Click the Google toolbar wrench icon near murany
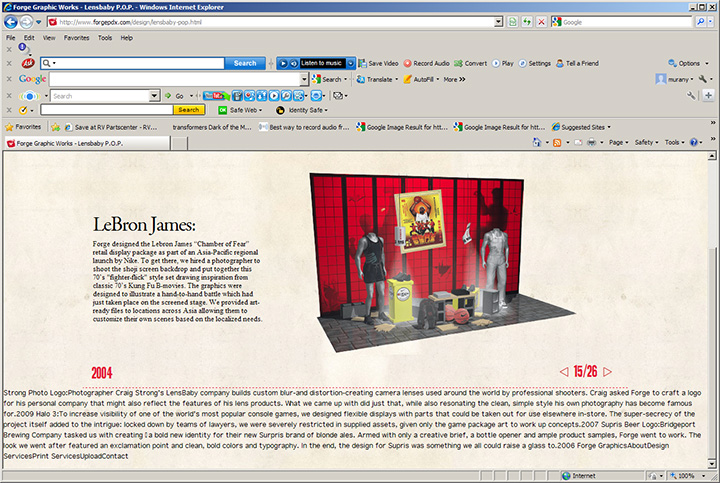Viewport: 720px width, 483px height. coord(702,79)
